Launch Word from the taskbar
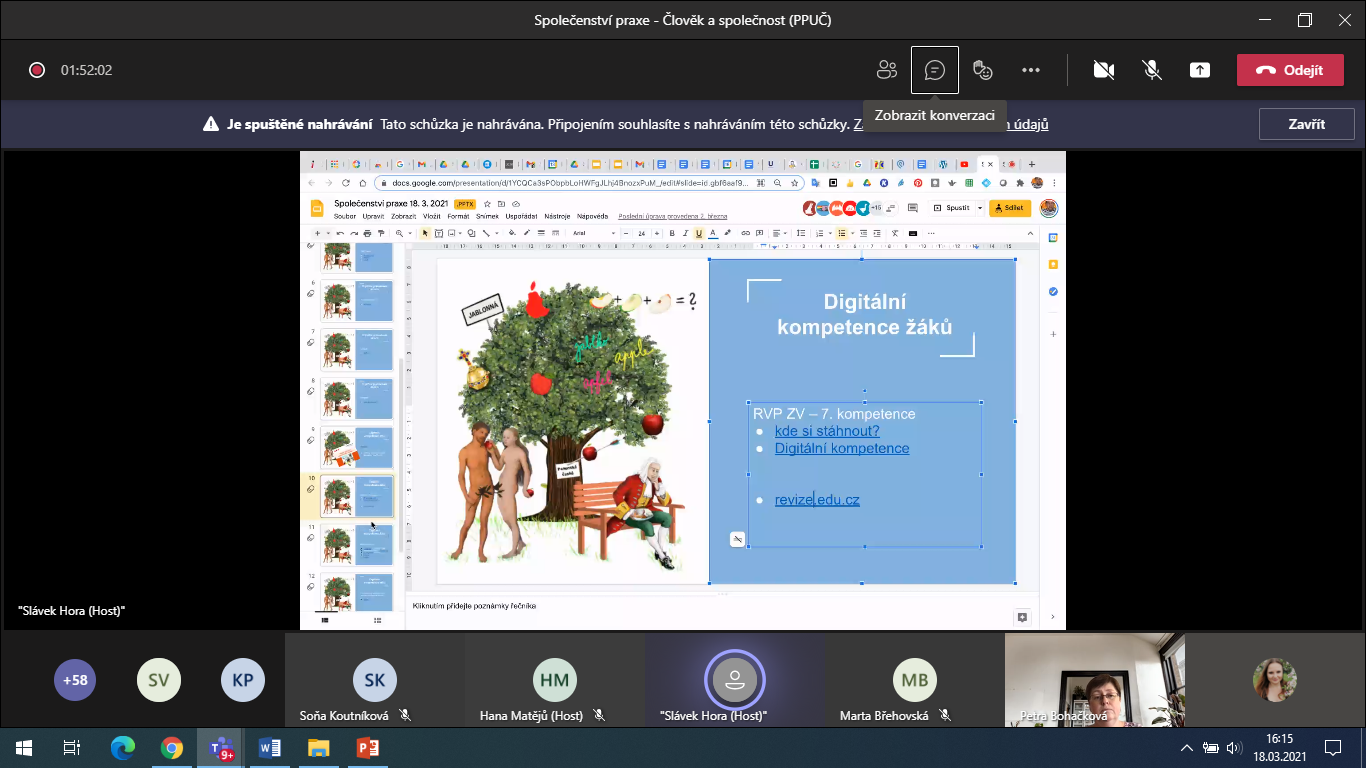This screenshot has height=768, width=1366. [x=270, y=747]
